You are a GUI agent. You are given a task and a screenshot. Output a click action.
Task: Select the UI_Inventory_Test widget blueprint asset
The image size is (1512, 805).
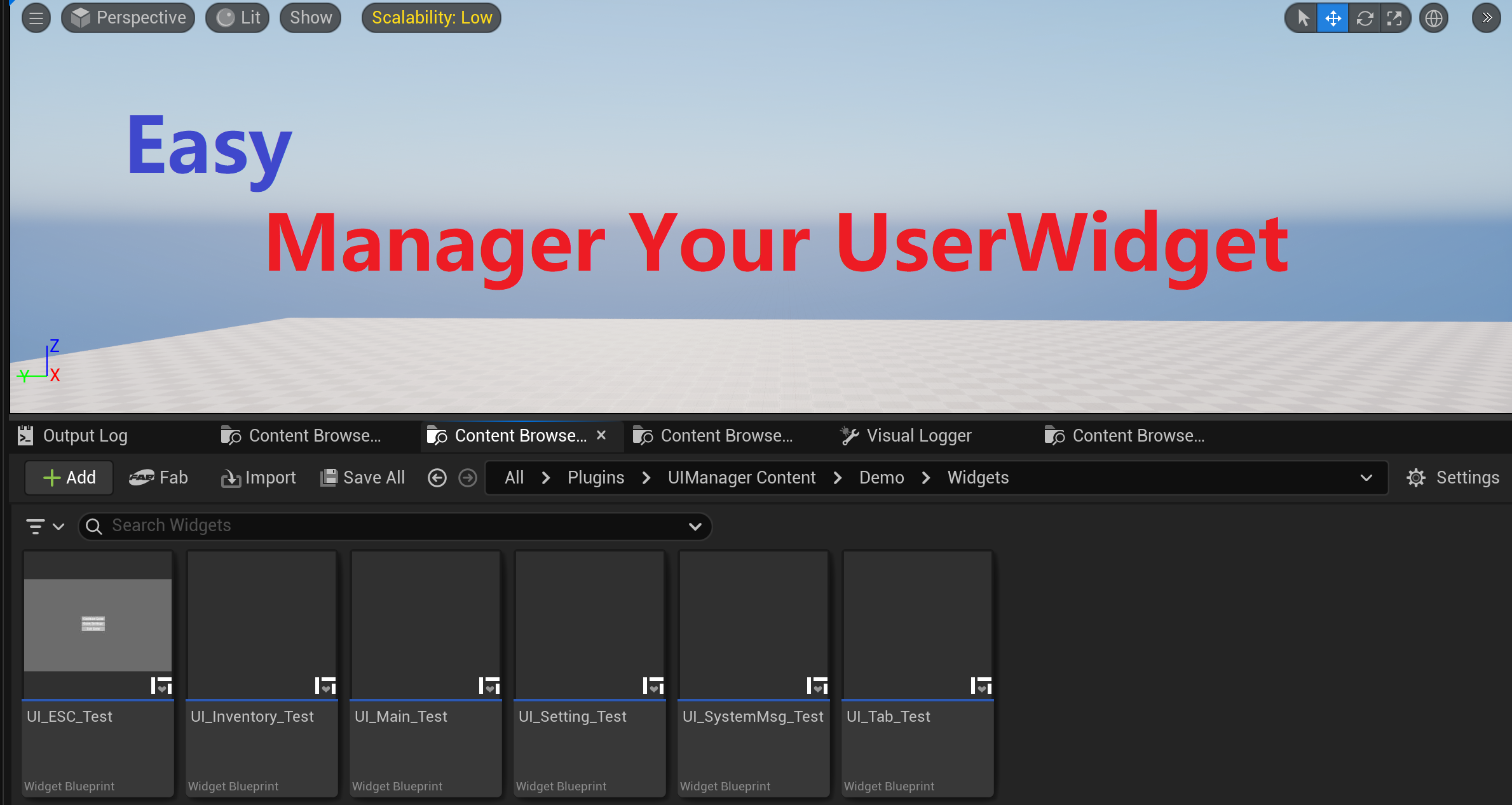point(262,673)
